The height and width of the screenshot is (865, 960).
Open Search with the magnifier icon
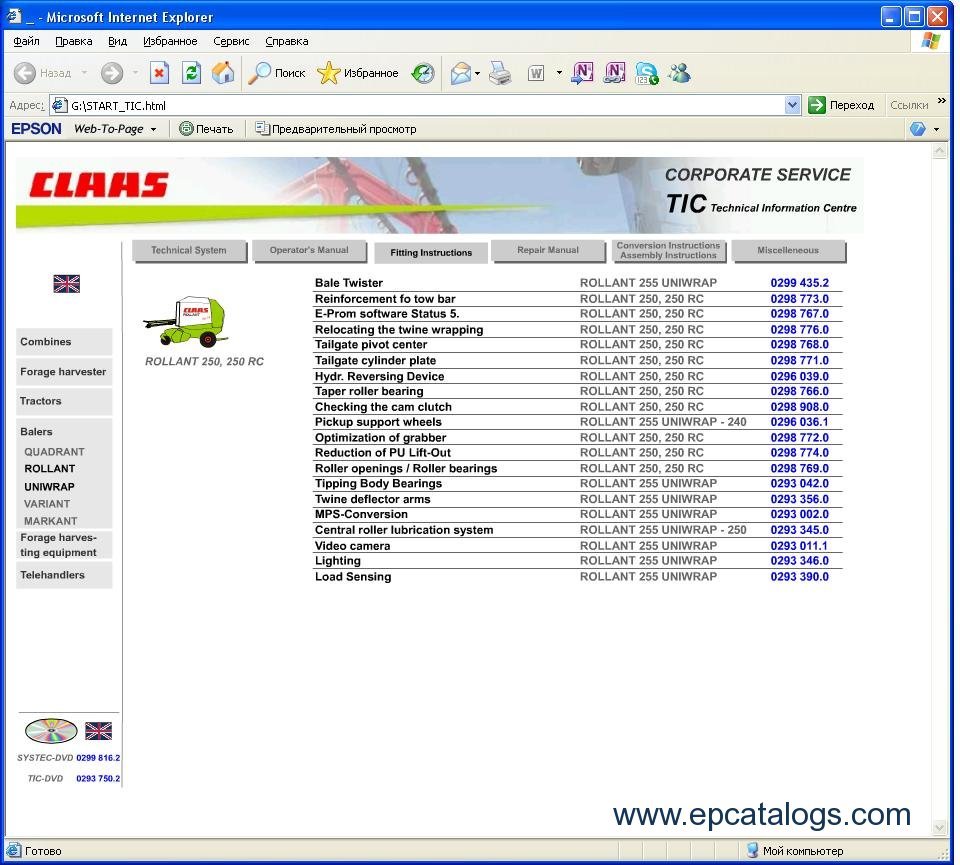259,73
